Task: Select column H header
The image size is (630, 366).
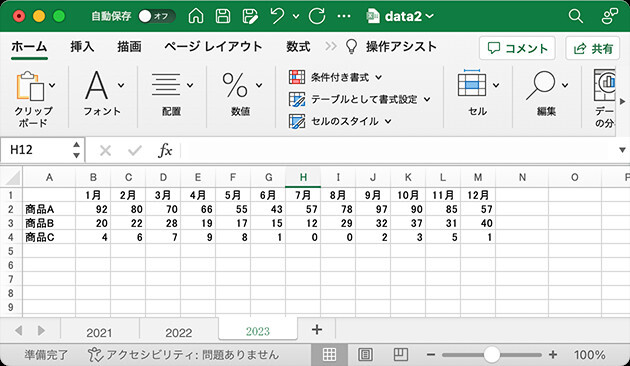Action: (303, 177)
